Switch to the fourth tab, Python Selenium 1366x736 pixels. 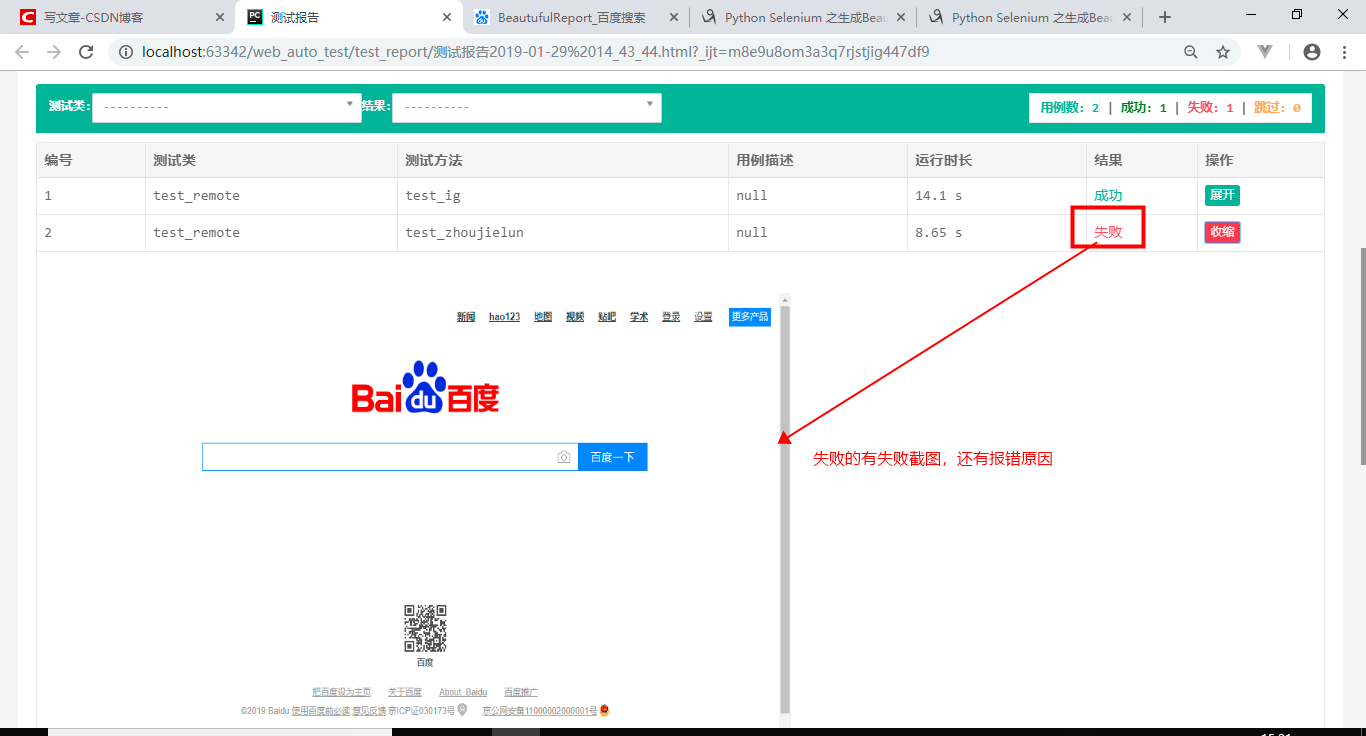click(803, 17)
